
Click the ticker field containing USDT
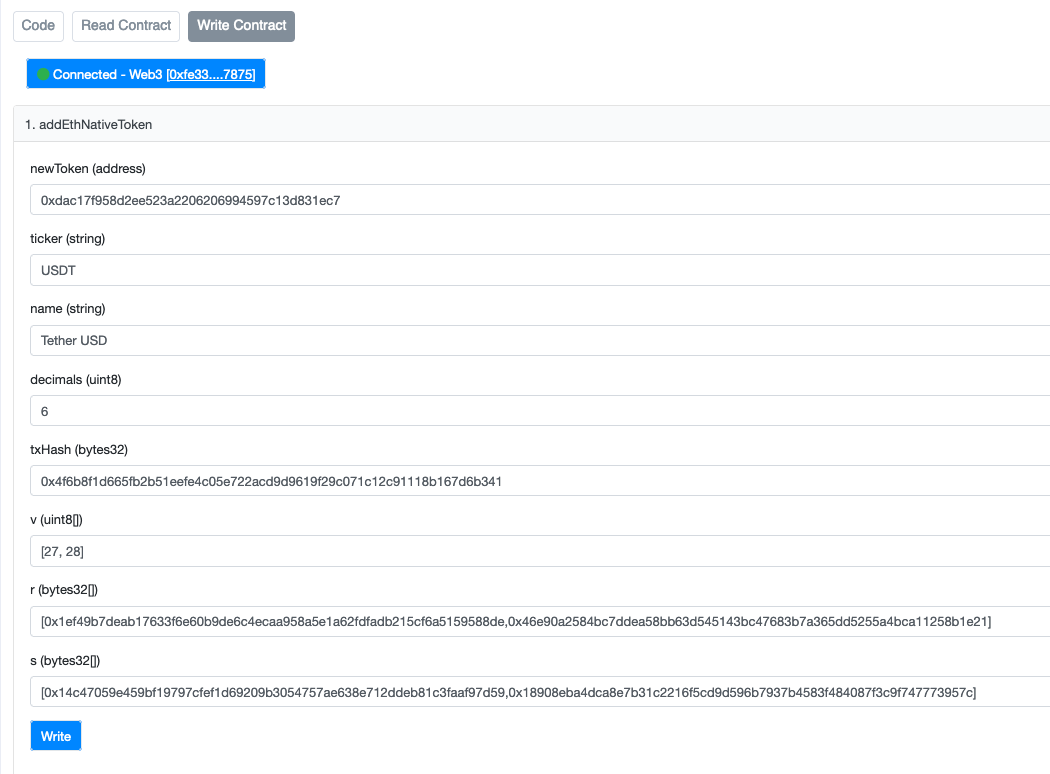point(540,270)
